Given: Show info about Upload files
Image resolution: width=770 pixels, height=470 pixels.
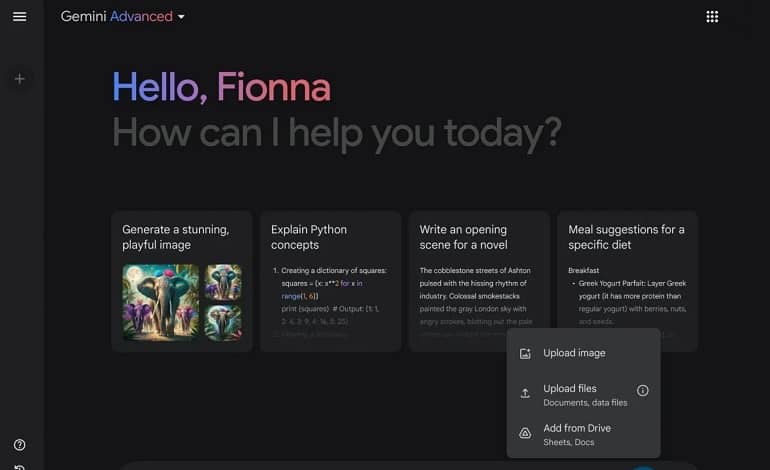Looking at the screenshot, I should pos(642,390).
